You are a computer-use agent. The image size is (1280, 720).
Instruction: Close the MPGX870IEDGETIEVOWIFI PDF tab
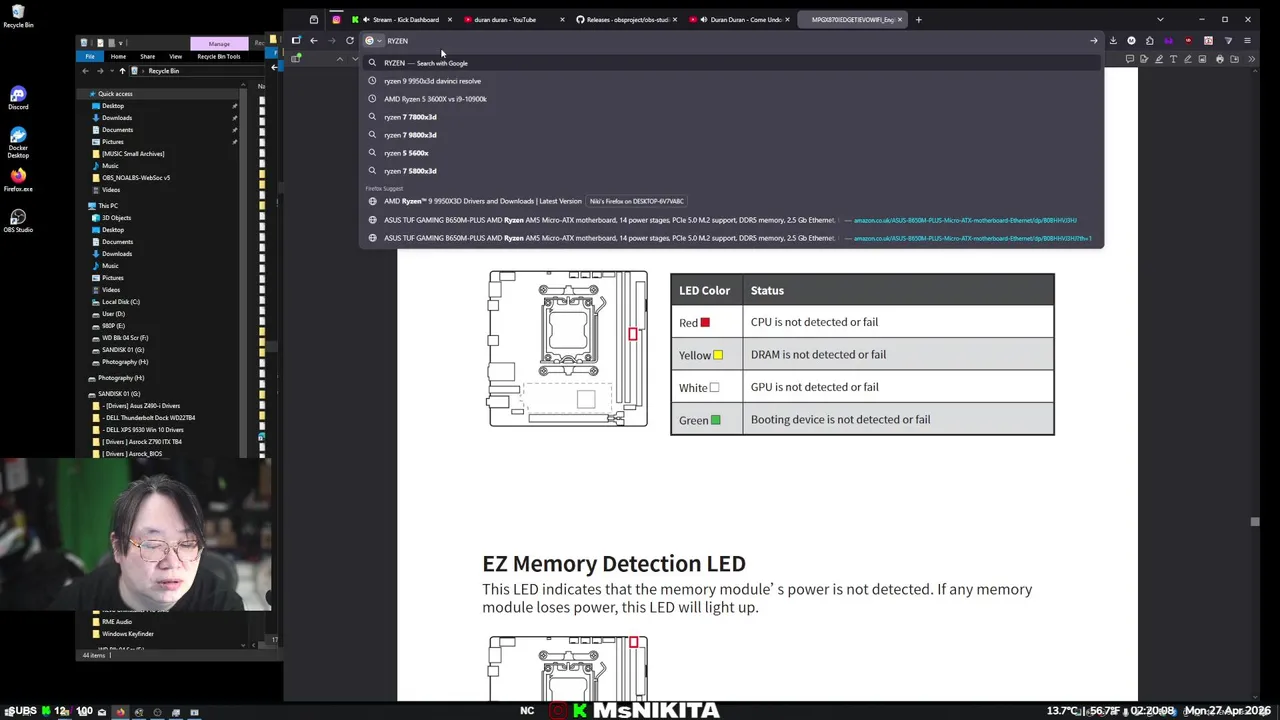pos(900,19)
